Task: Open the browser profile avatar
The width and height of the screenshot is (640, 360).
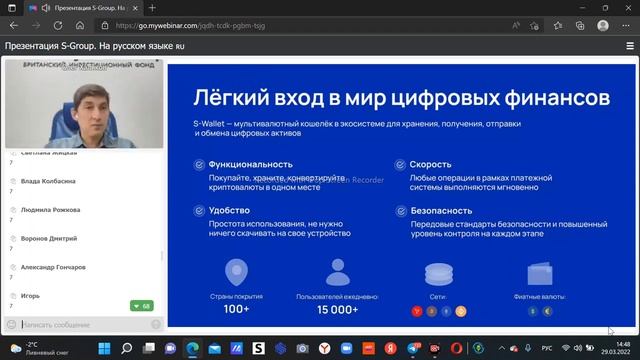Action: [x=603, y=26]
